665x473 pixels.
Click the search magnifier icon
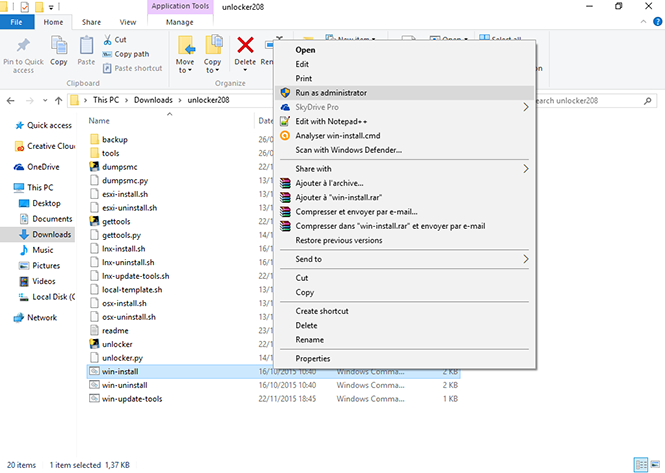(648, 101)
